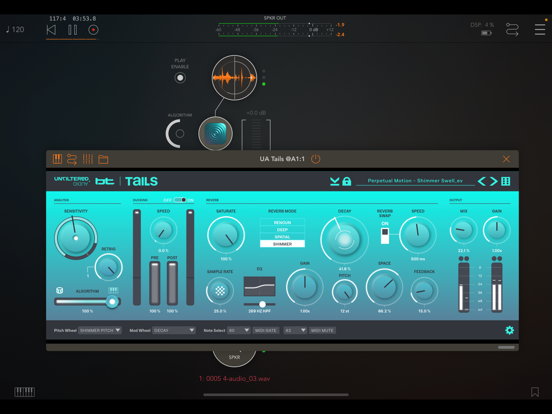Click the Retrig knob
The width and height of the screenshot is (552, 414).
pos(108,268)
